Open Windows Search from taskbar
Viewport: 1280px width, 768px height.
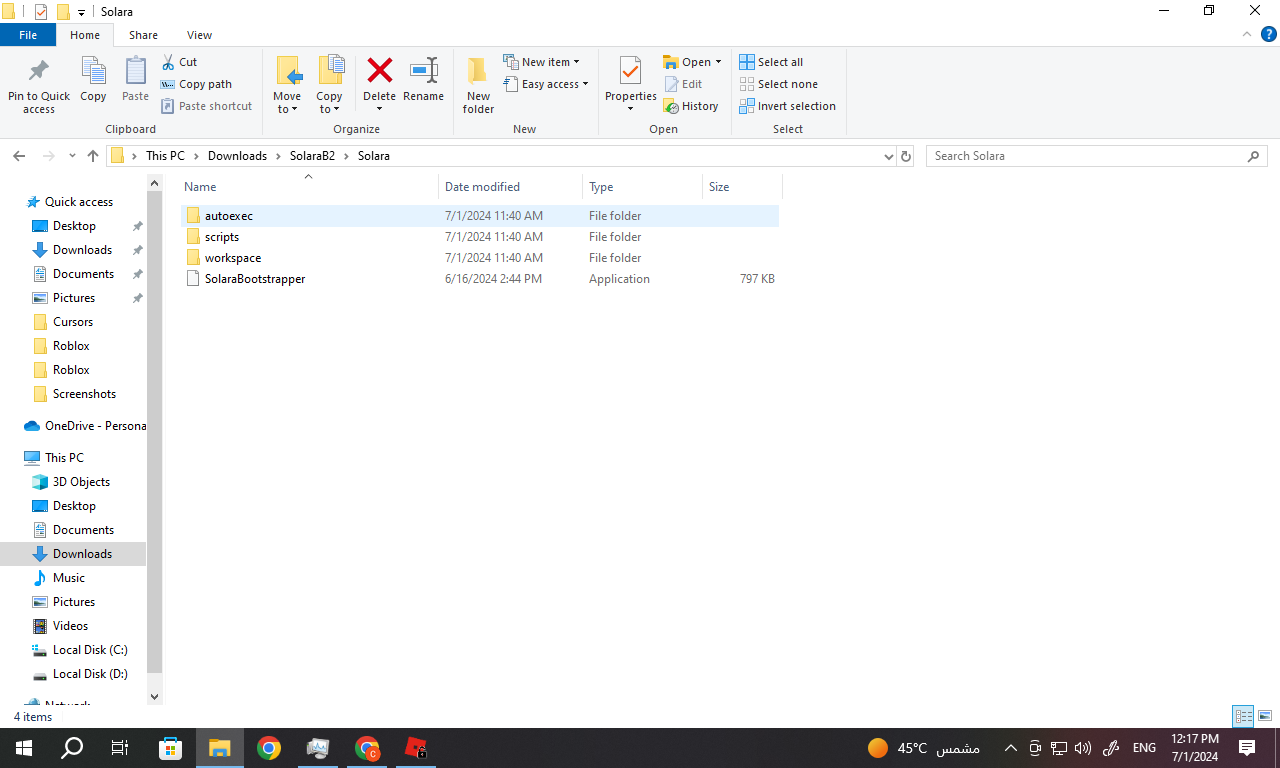[72, 748]
